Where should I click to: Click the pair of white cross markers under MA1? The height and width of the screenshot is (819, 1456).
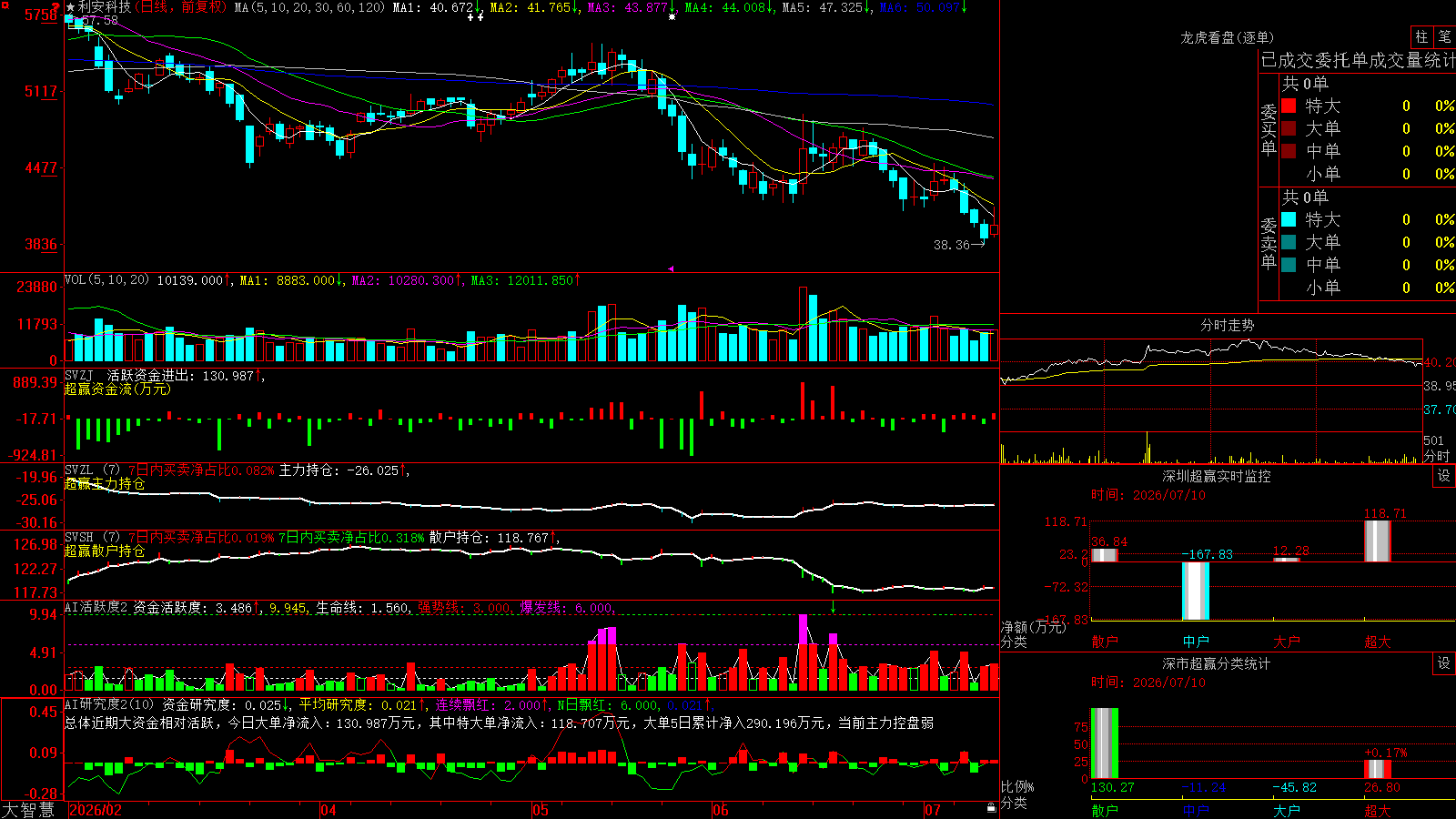coord(474,16)
